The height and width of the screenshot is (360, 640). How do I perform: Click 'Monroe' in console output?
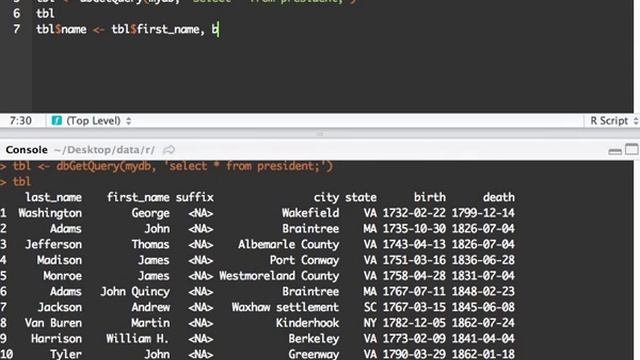coord(62,276)
